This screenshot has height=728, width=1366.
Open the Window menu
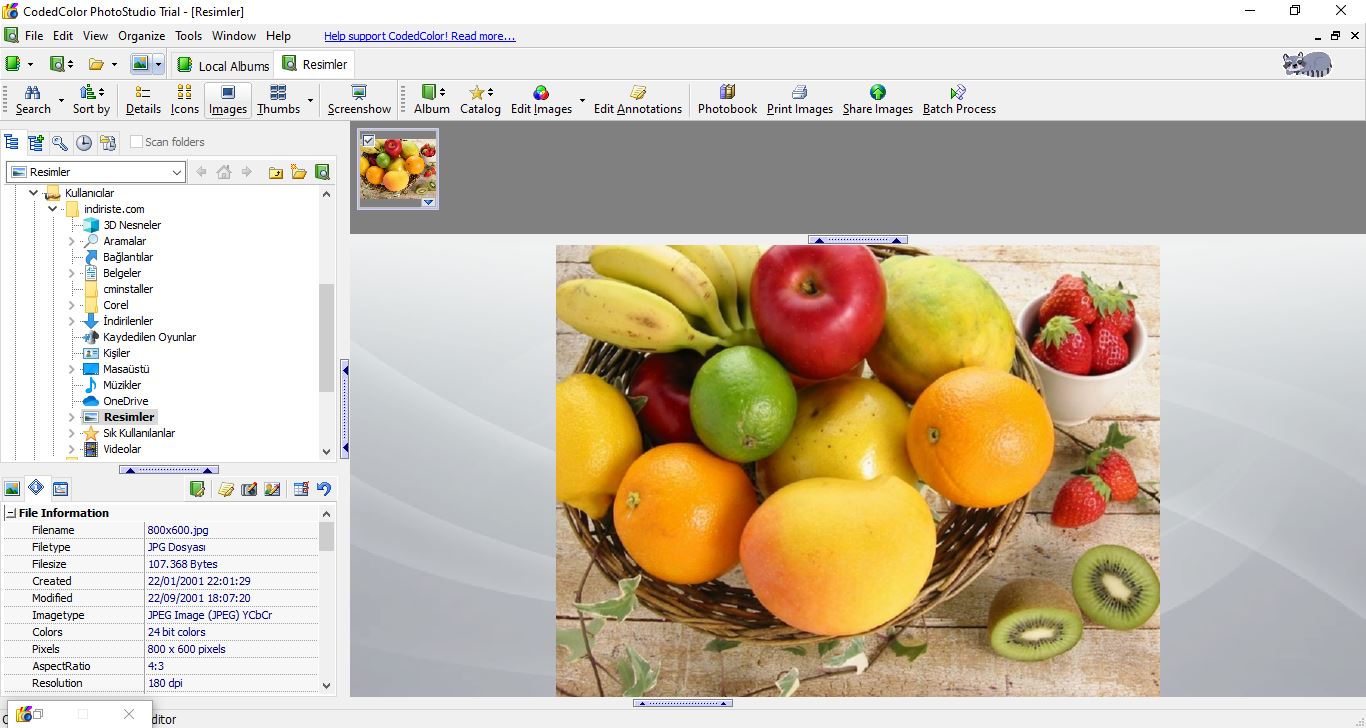click(234, 36)
